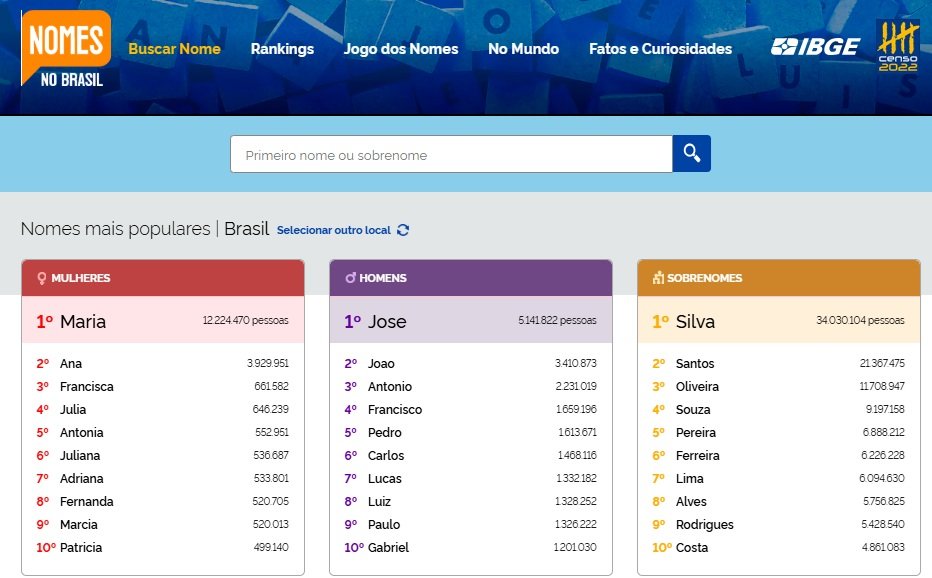Select the Buscar Nome menu item

pos(174,48)
